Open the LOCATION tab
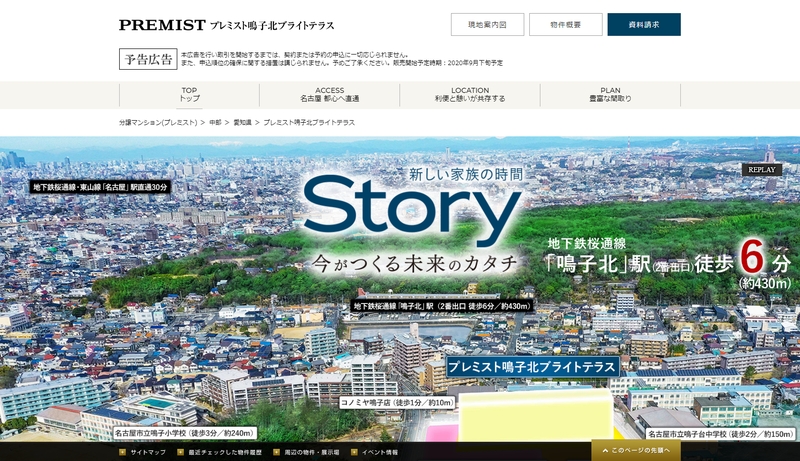This screenshot has width=800, height=461. coord(470,94)
